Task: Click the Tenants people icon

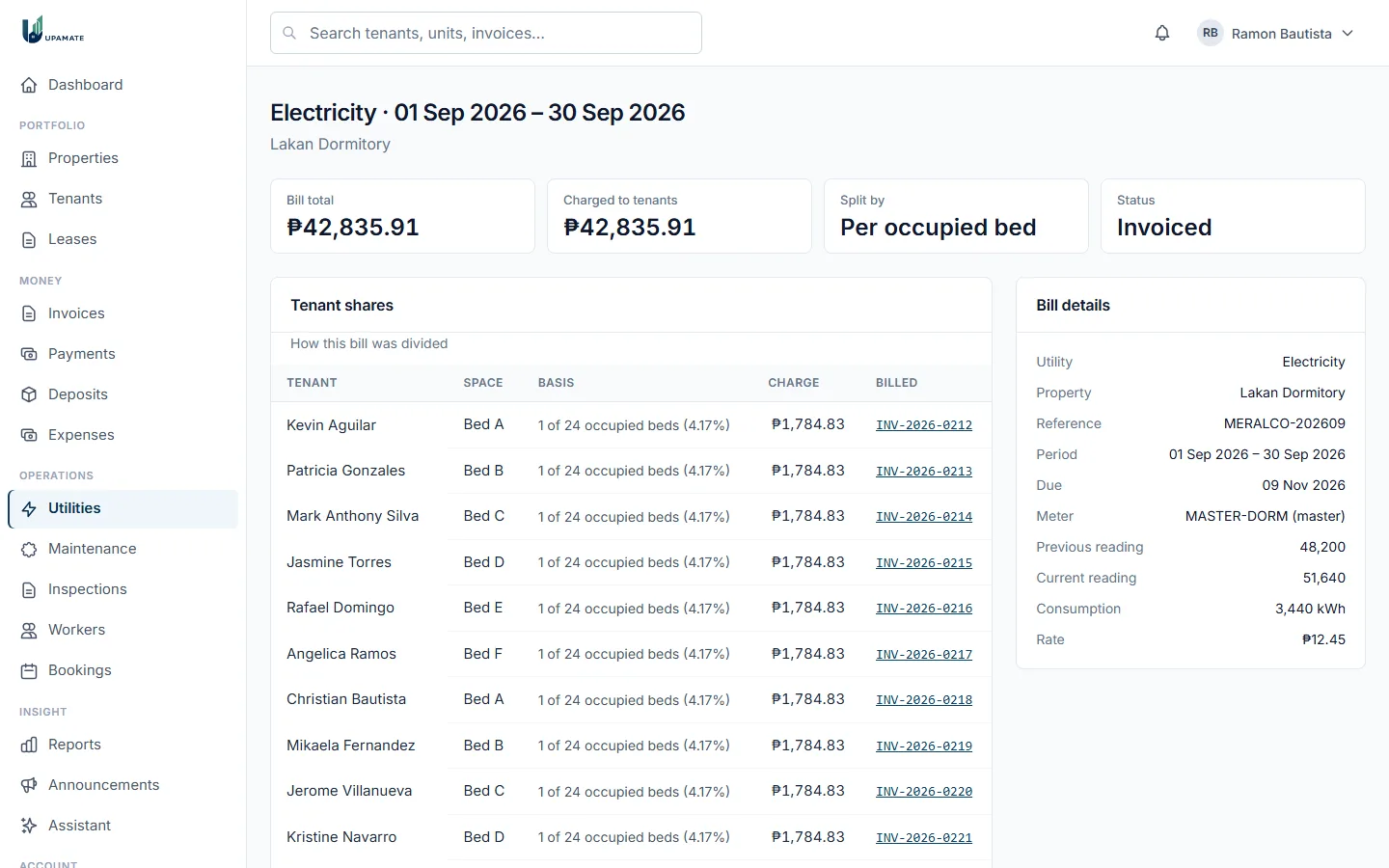Action: tap(29, 199)
